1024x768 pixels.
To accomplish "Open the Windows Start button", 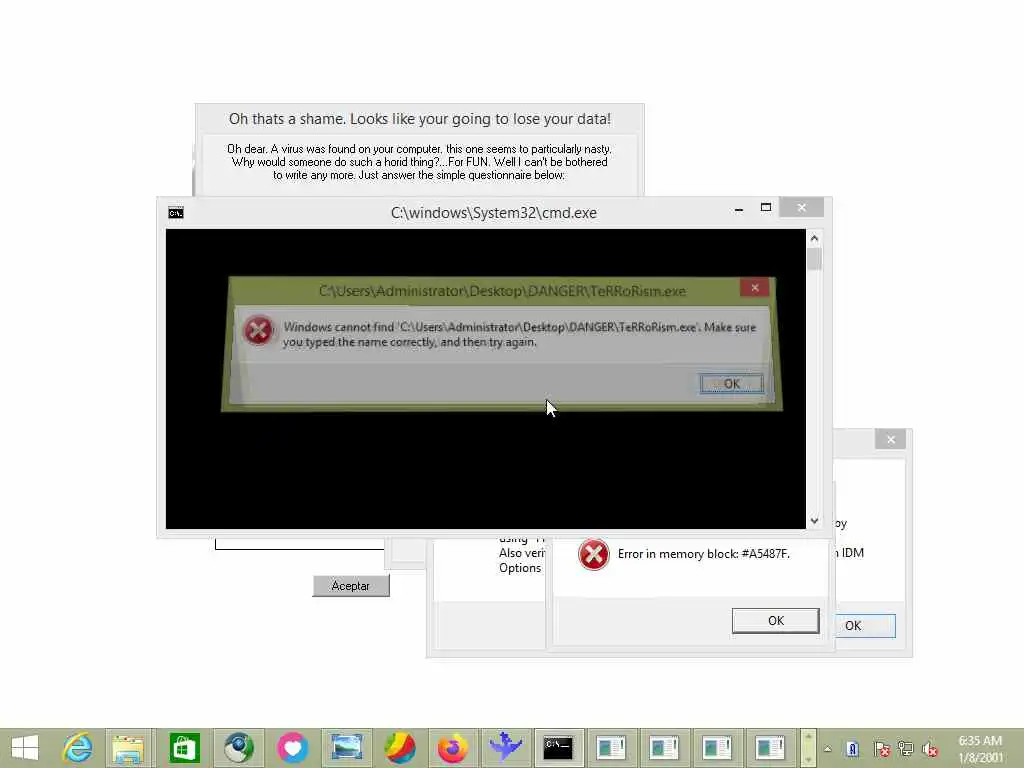I will click(25, 748).
